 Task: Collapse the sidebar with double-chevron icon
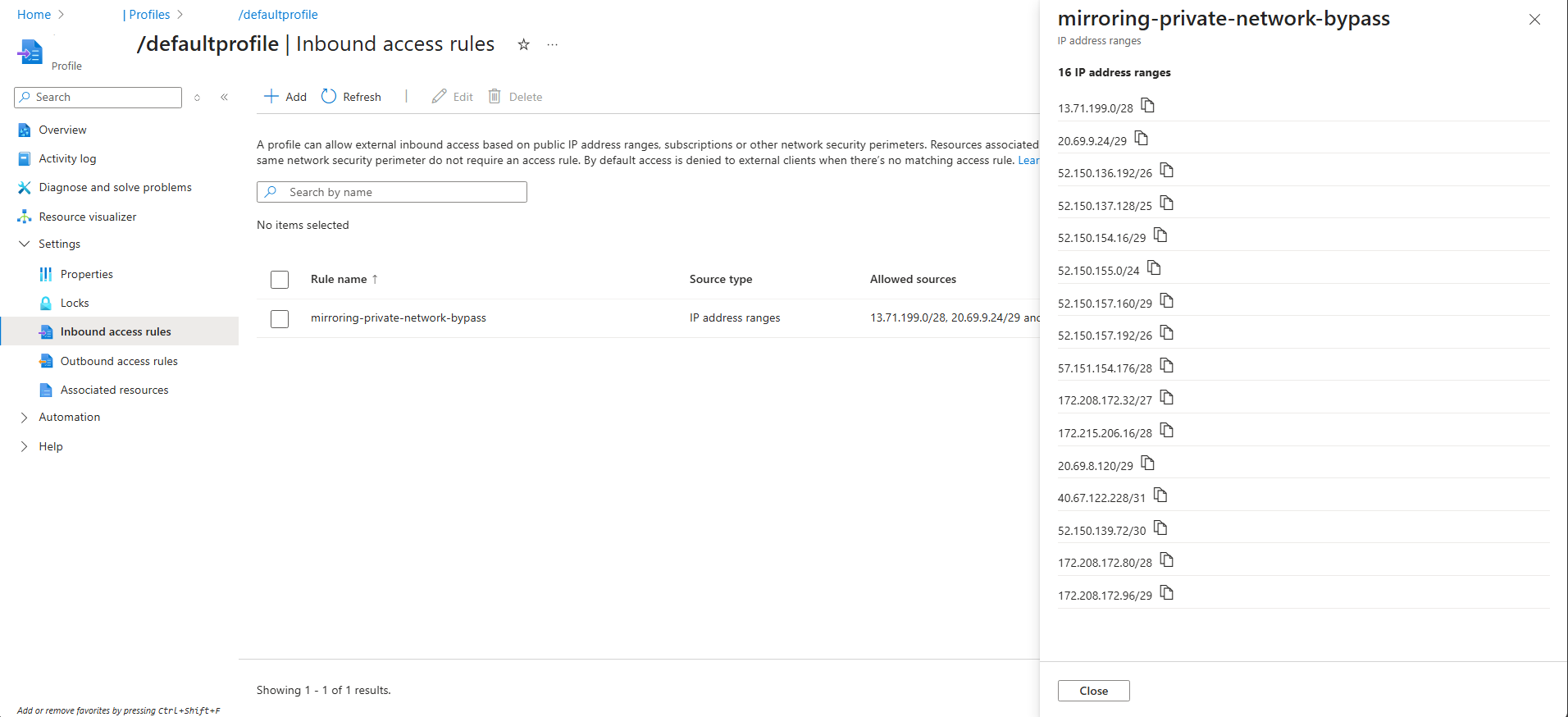coord(224,97)
